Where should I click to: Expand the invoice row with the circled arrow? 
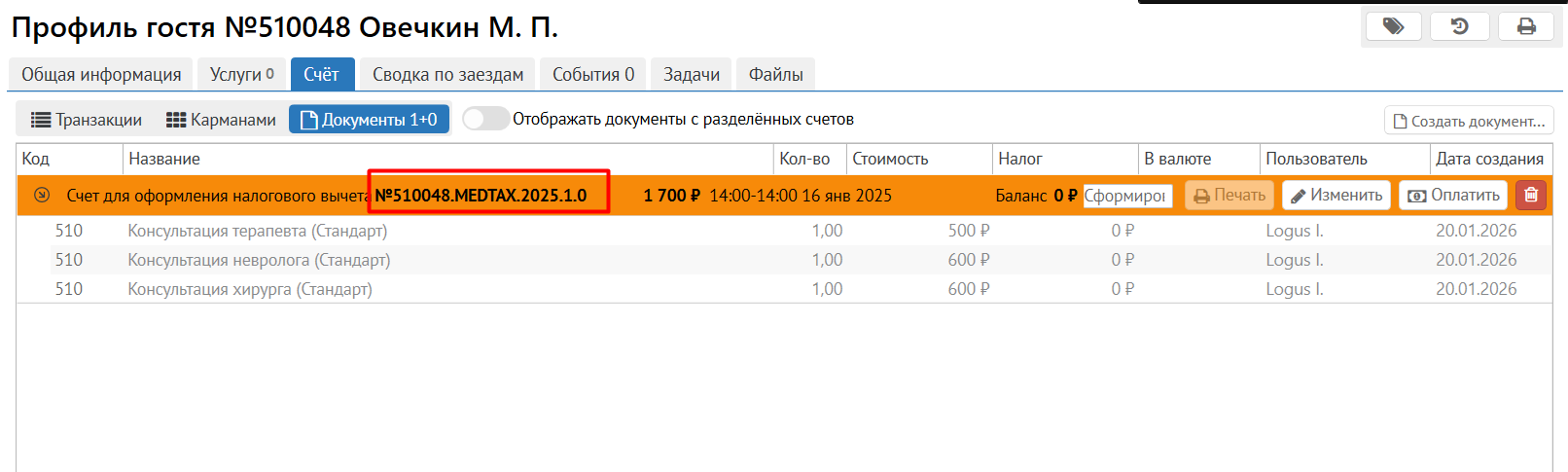pyautogui.click(x=42, y=195)
